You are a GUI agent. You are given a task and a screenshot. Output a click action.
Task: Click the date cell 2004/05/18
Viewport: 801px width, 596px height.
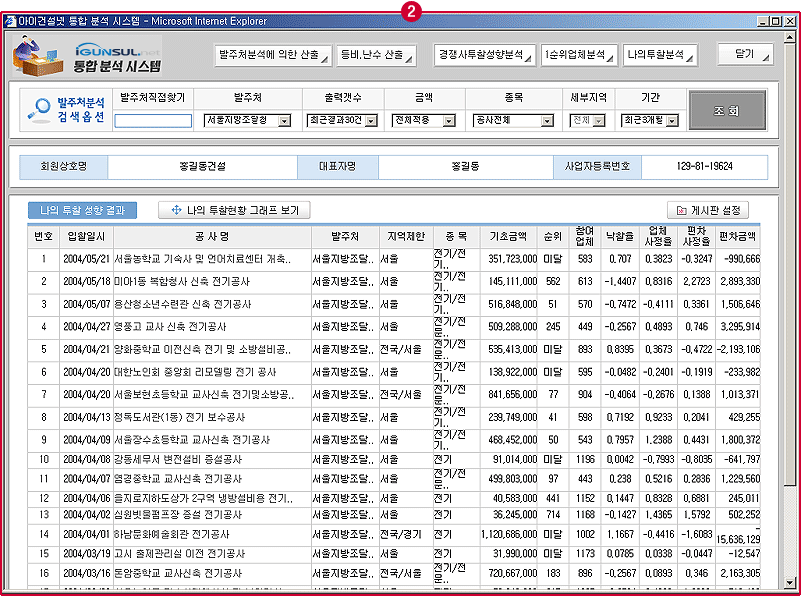(x=86, y=281)
